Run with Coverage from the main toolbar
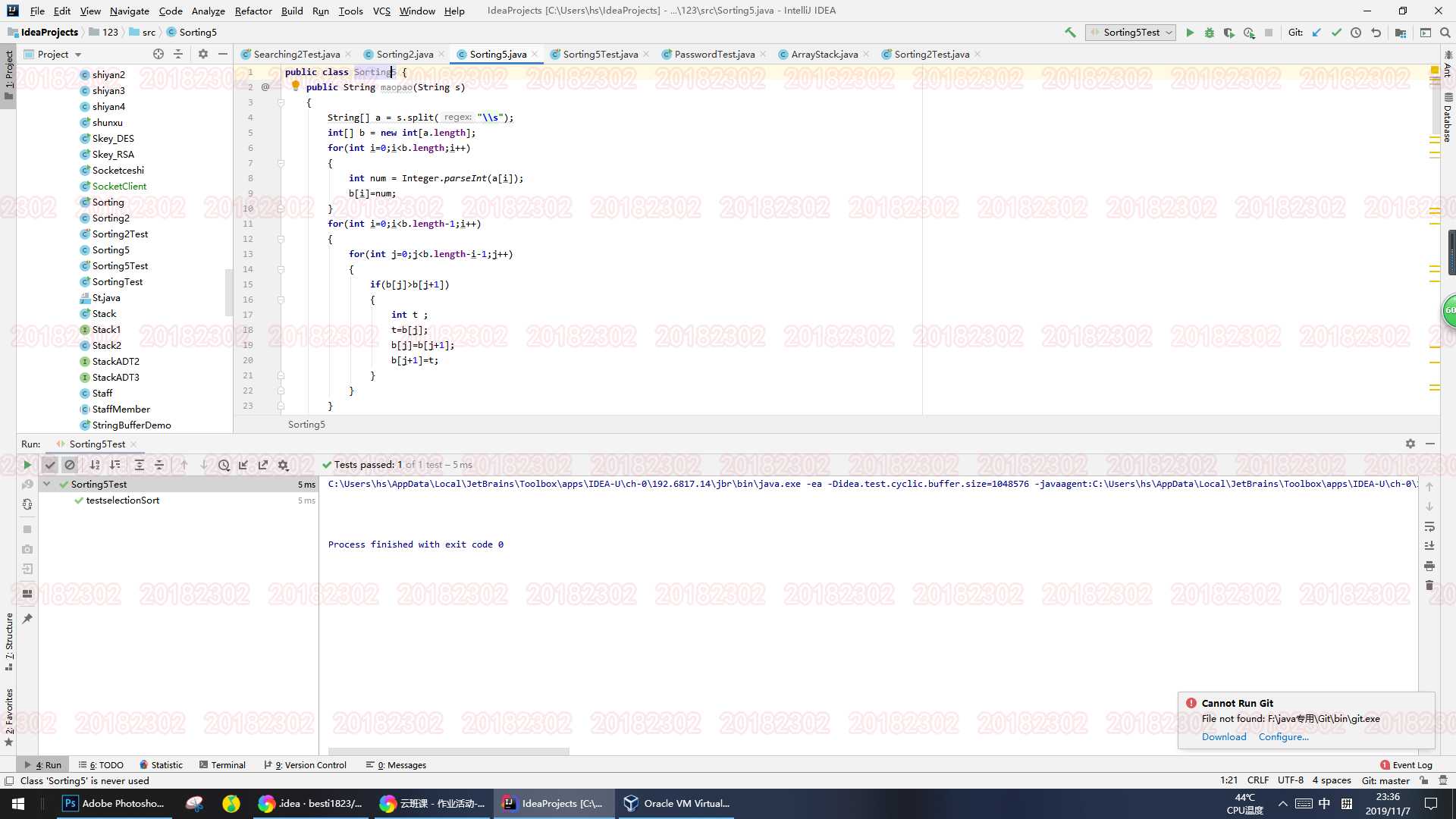Viewport: 1456px width, 819px height. [1229, 33]
